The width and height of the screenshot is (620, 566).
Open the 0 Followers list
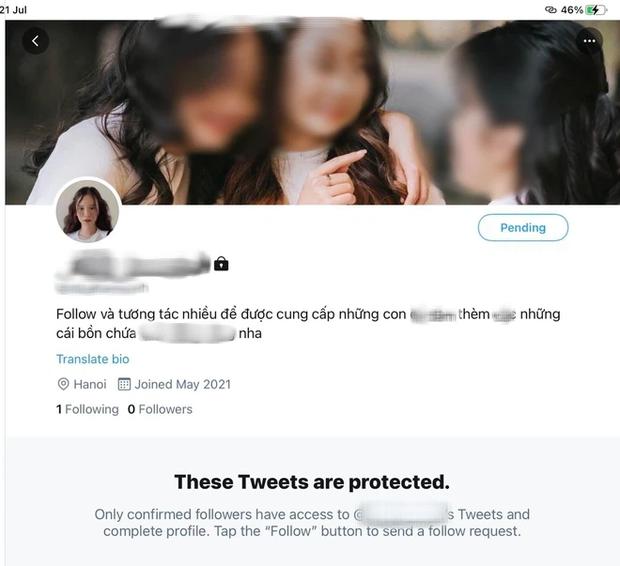coord(160,409)
